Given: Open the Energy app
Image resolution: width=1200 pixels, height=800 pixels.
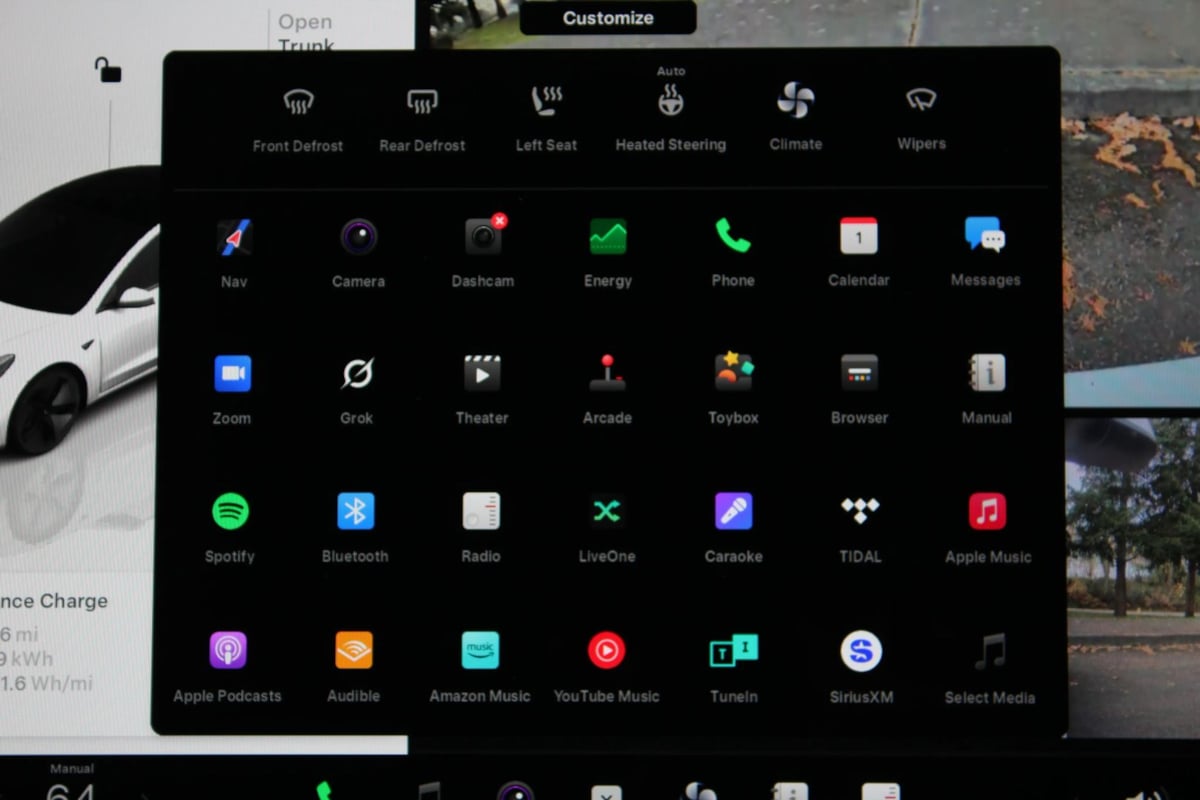Looking at the screenshot, I should click(x=608, y=238).
